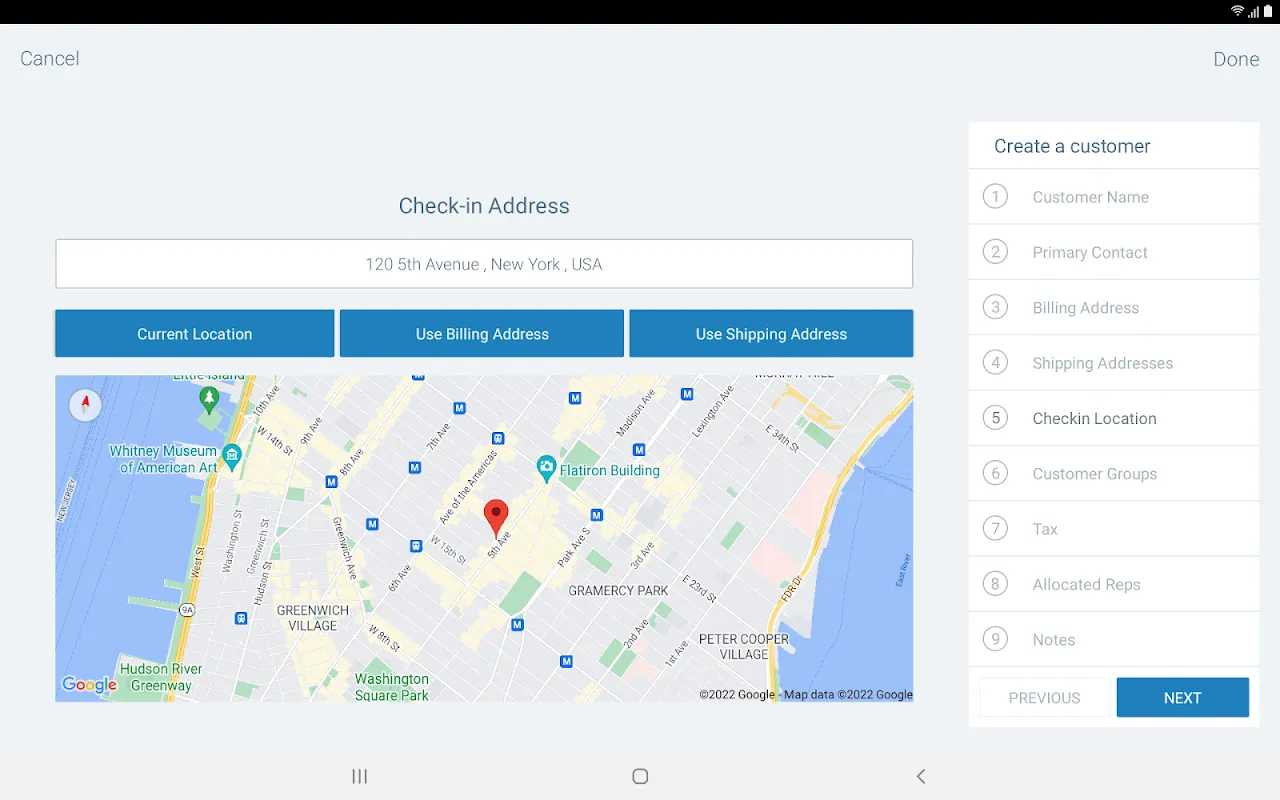Open Android recent apps button
This screenshot has width=1280, height=800.
point(360,776)
